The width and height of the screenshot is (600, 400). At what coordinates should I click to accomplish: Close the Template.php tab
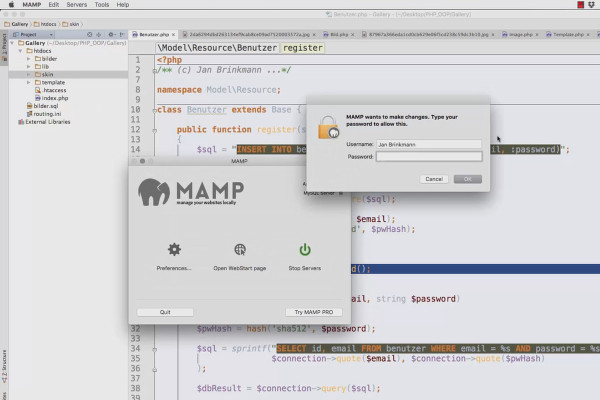(588, 34)
